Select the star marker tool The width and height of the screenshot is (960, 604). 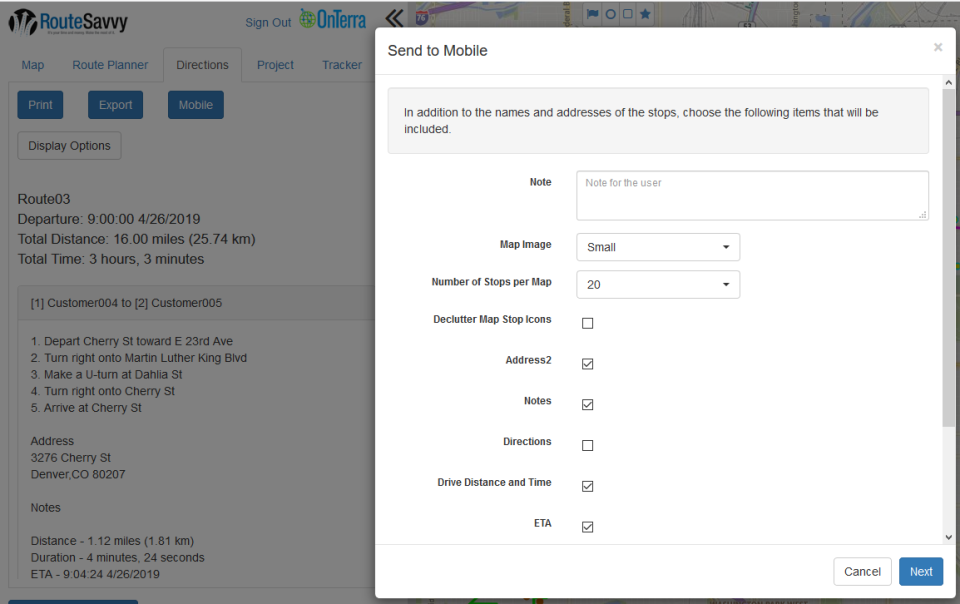tap(645, 15)
